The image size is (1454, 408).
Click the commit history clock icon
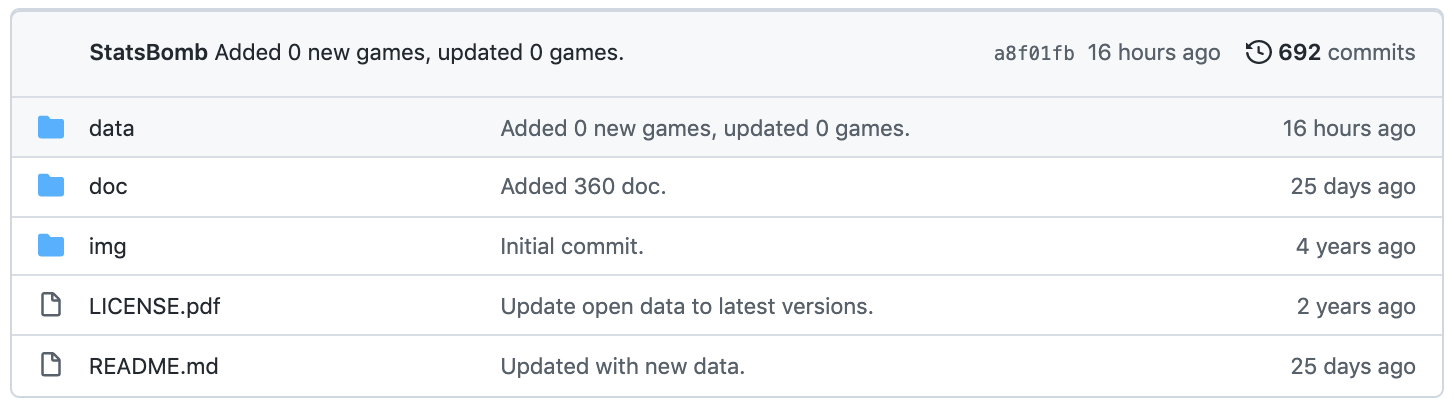pos(1258,53)
